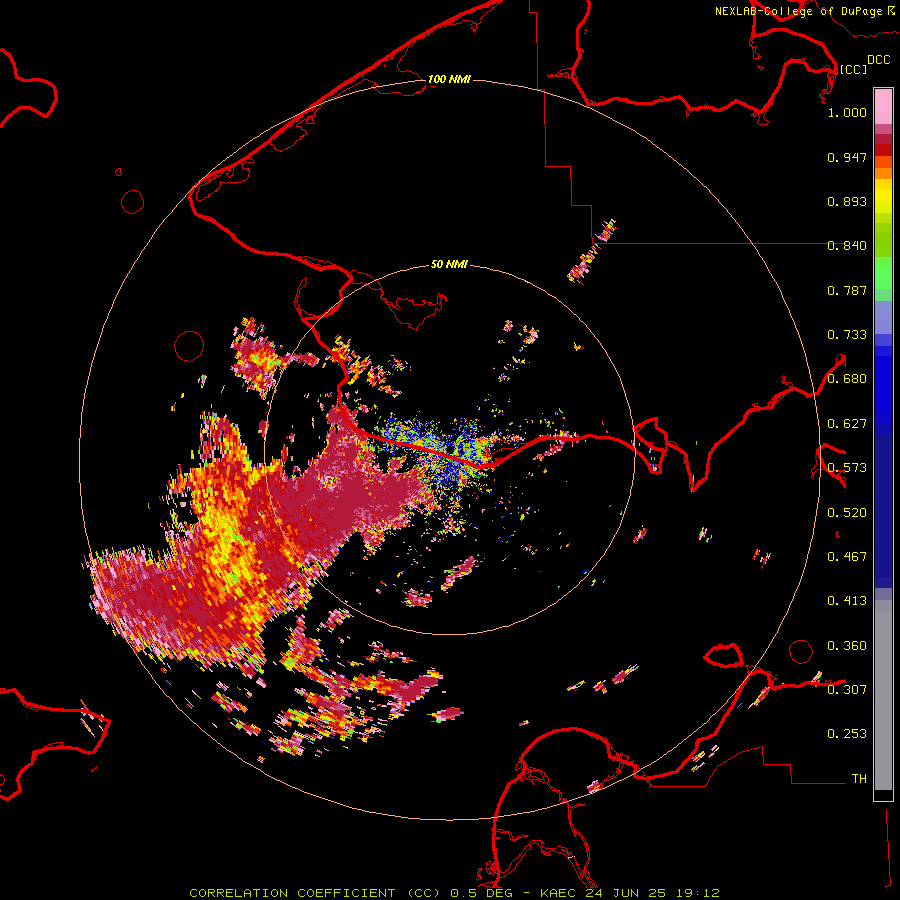Click the 0.680 scale value
The image size is (900, 900).
[847, 379]
